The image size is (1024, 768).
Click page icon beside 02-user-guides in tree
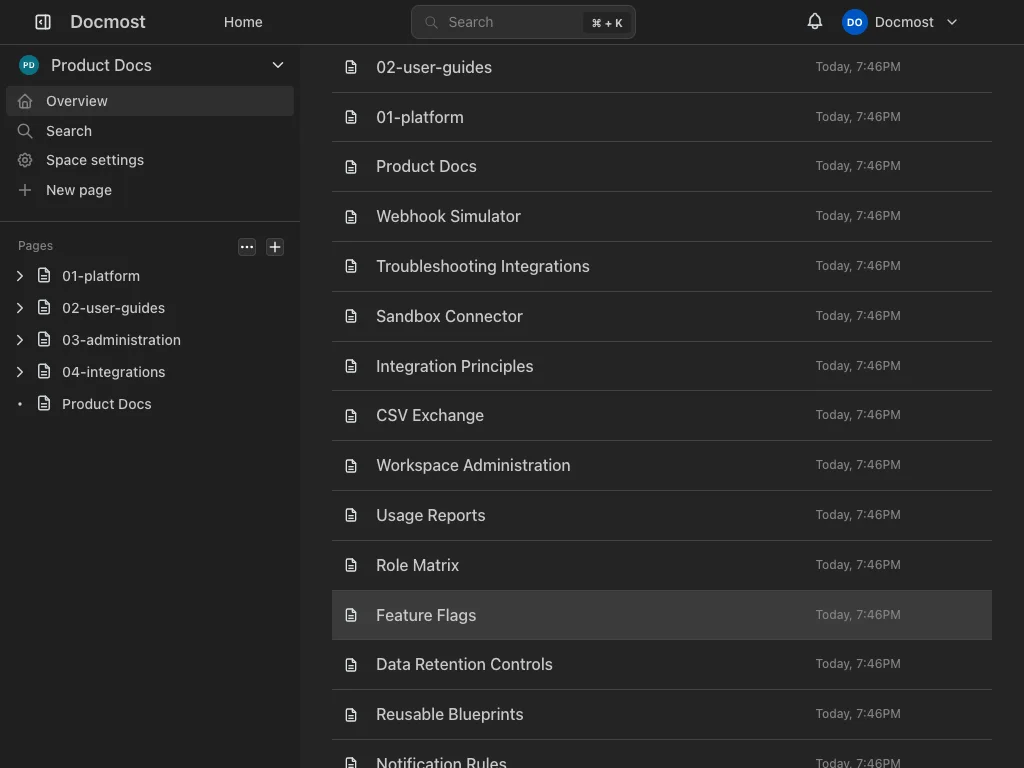click(44, 308)
